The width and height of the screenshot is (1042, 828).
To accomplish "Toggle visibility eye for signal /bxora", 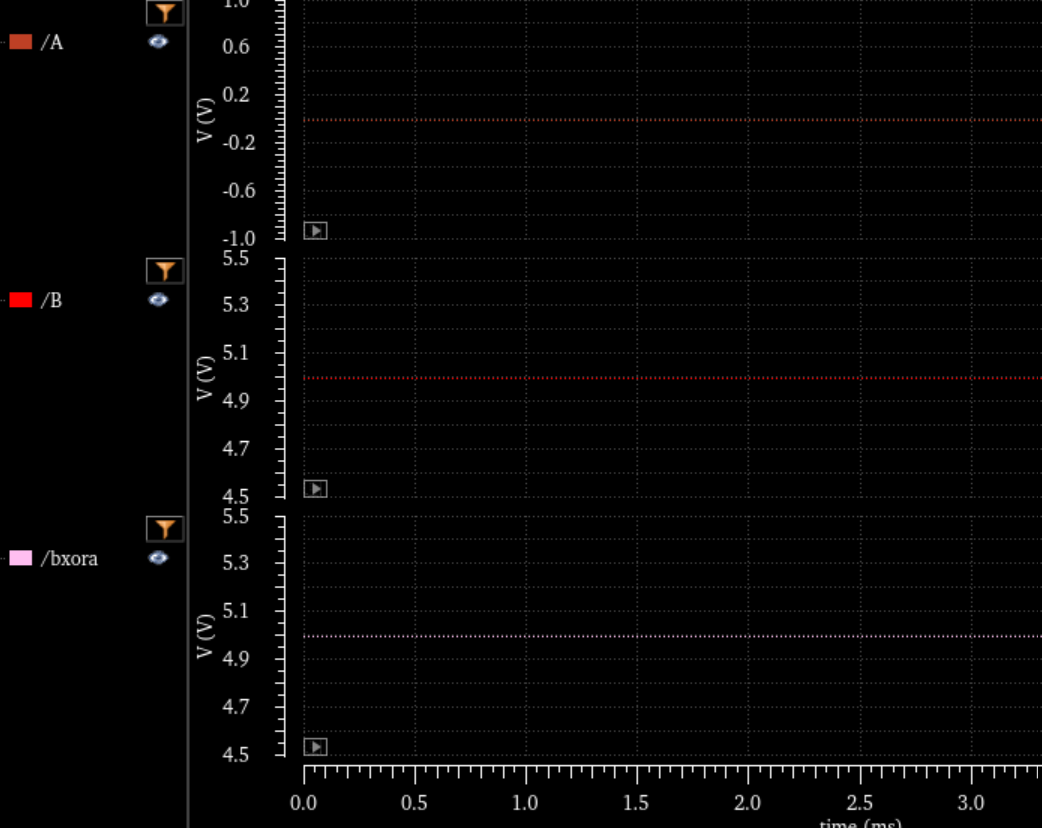I will [x=158, y=558].
